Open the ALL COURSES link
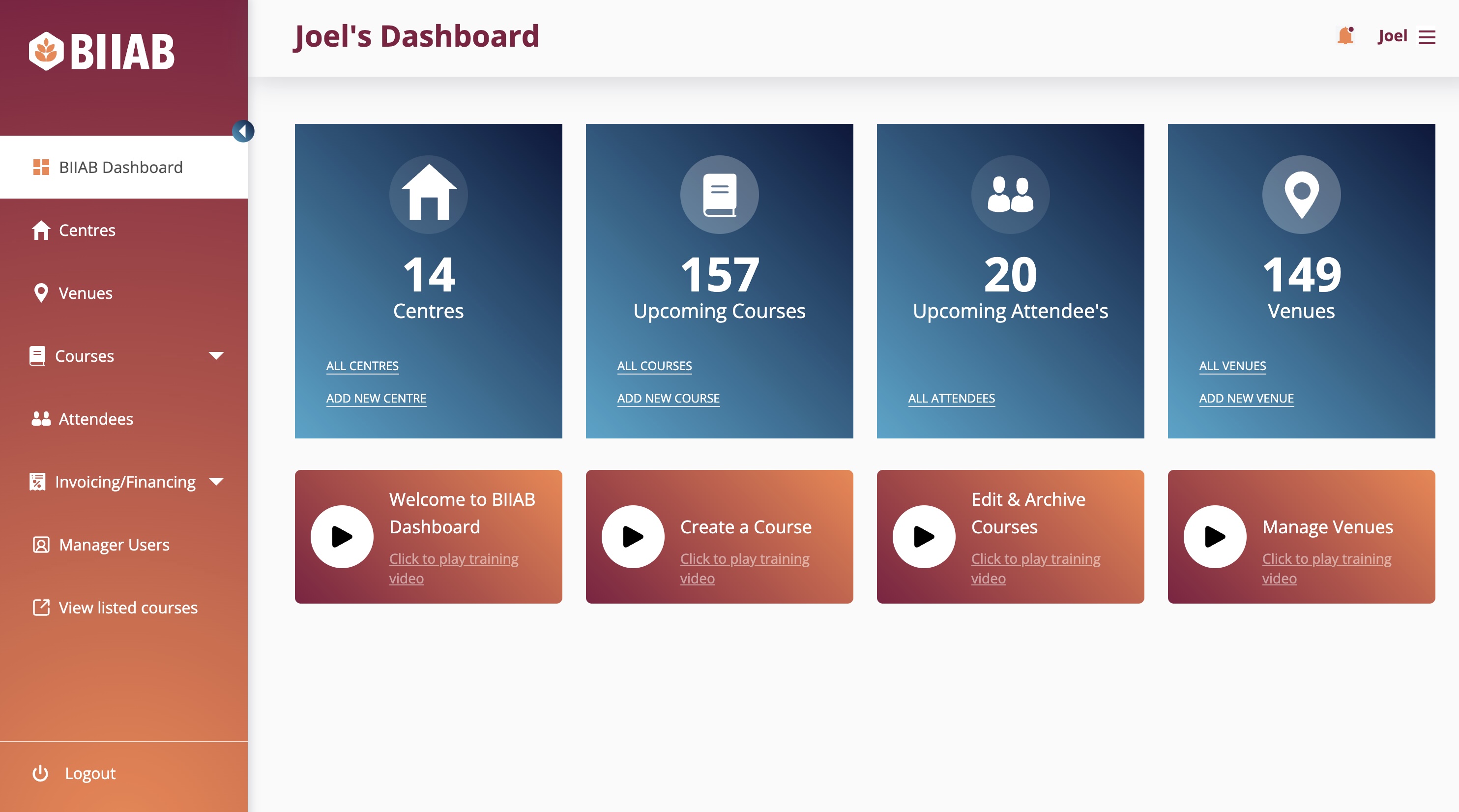This screenshot has width=1459, height=812. pyautogui.click(x=654, y=366)
